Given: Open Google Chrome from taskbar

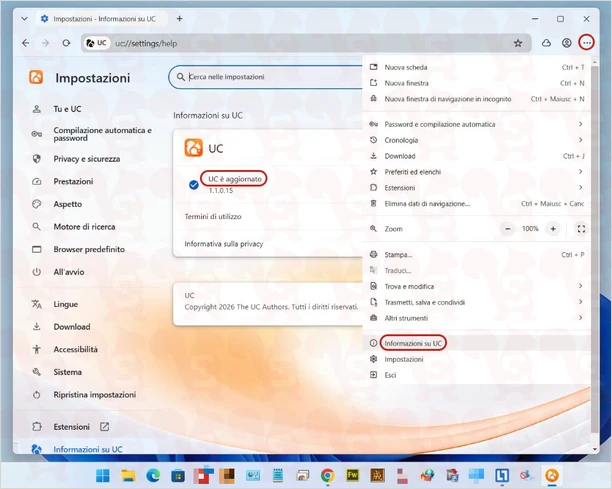Looking at the screenshot, I should tap(328, 475).
